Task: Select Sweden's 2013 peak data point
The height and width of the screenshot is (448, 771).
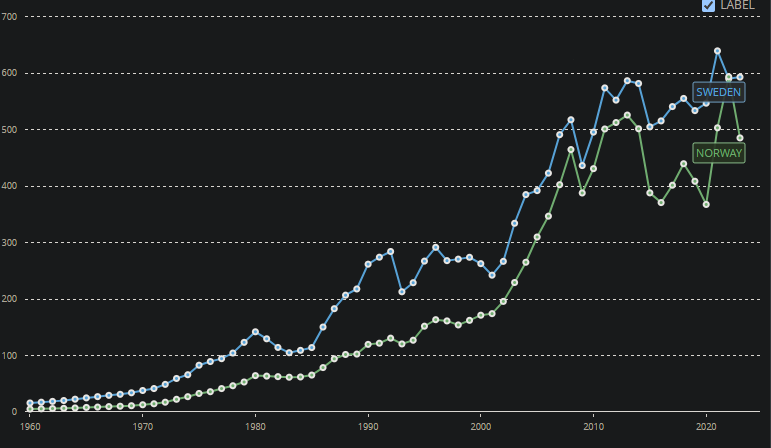Action: coord(627,81)
